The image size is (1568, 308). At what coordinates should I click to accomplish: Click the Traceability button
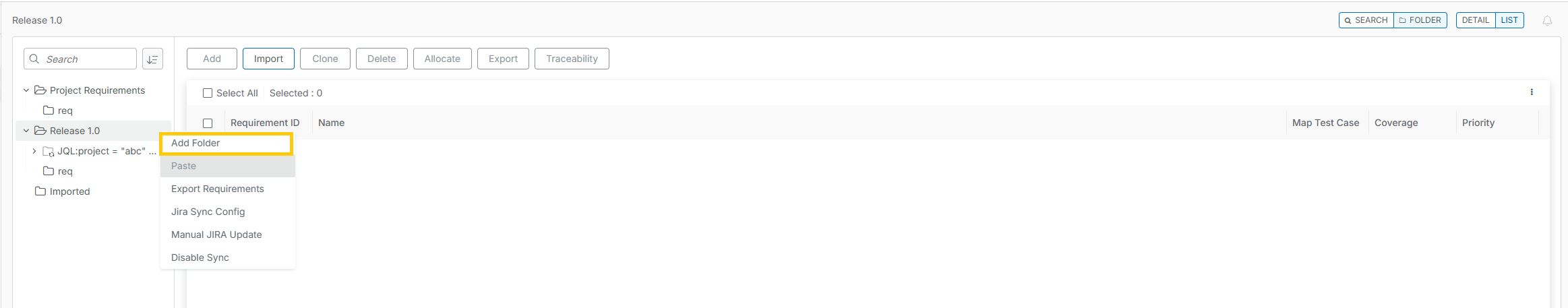[x=572, y=59]
